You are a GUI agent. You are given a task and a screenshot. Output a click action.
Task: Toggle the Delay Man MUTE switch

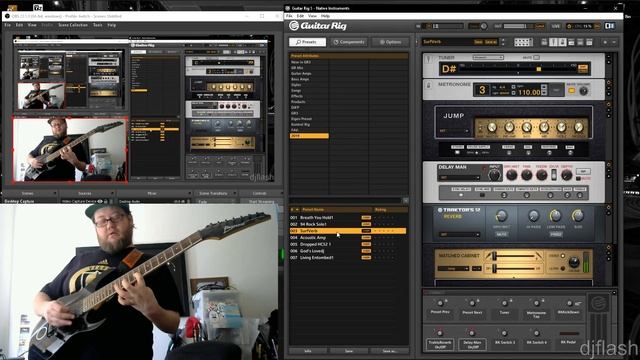click(579, 179)
